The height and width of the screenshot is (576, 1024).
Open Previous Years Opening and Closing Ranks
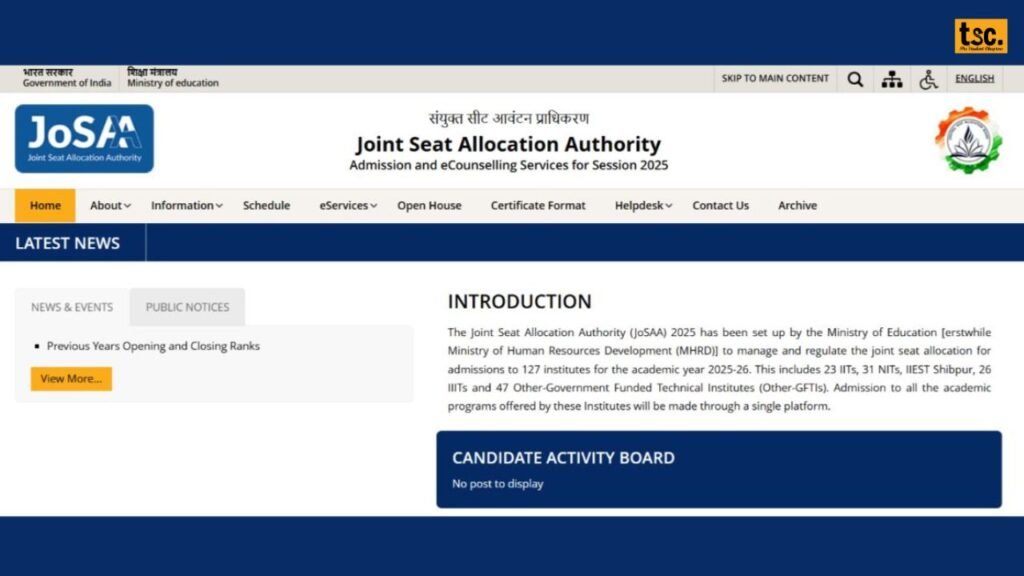(x=153, y=346)
